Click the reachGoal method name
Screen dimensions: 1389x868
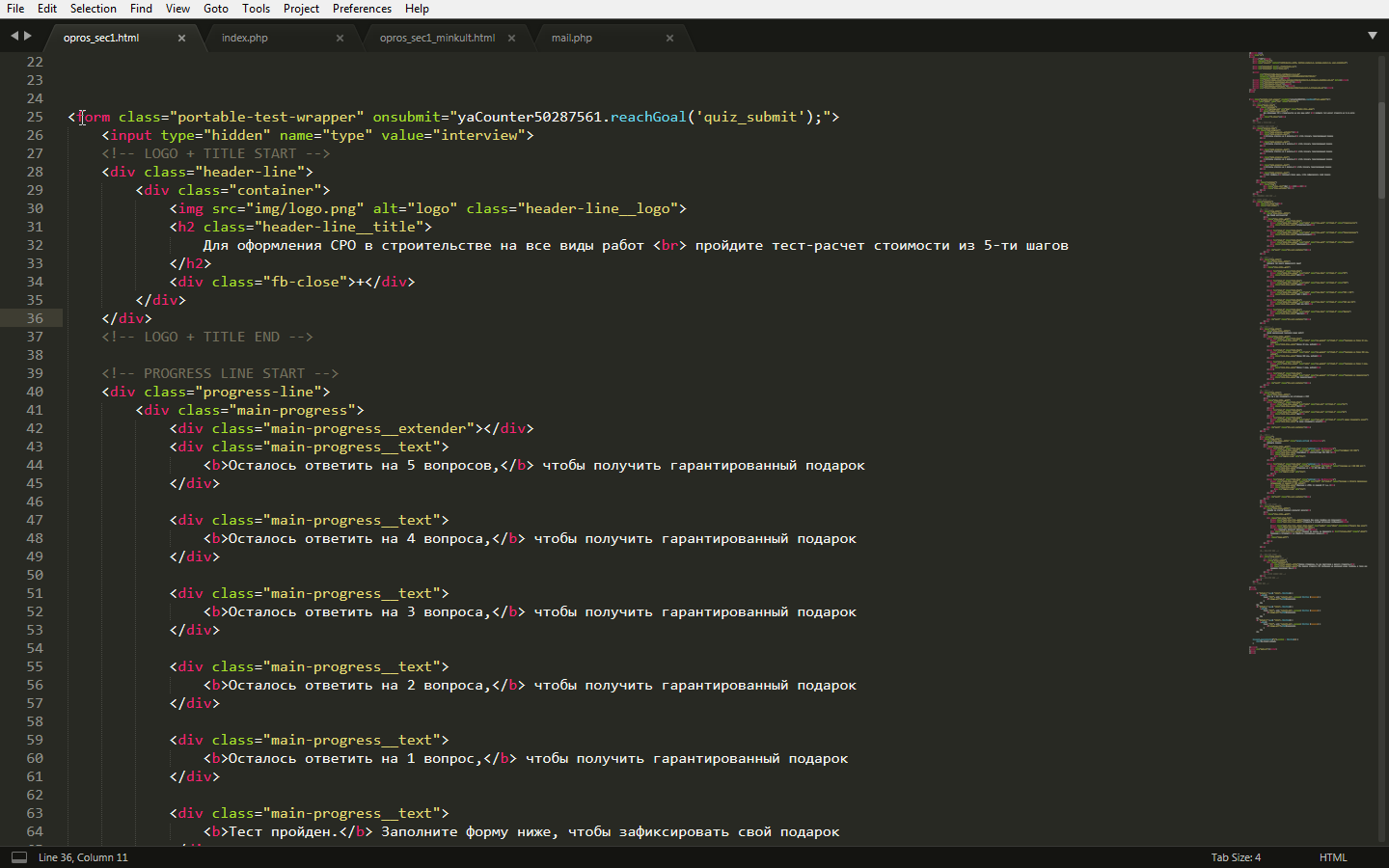click(649, 117)
